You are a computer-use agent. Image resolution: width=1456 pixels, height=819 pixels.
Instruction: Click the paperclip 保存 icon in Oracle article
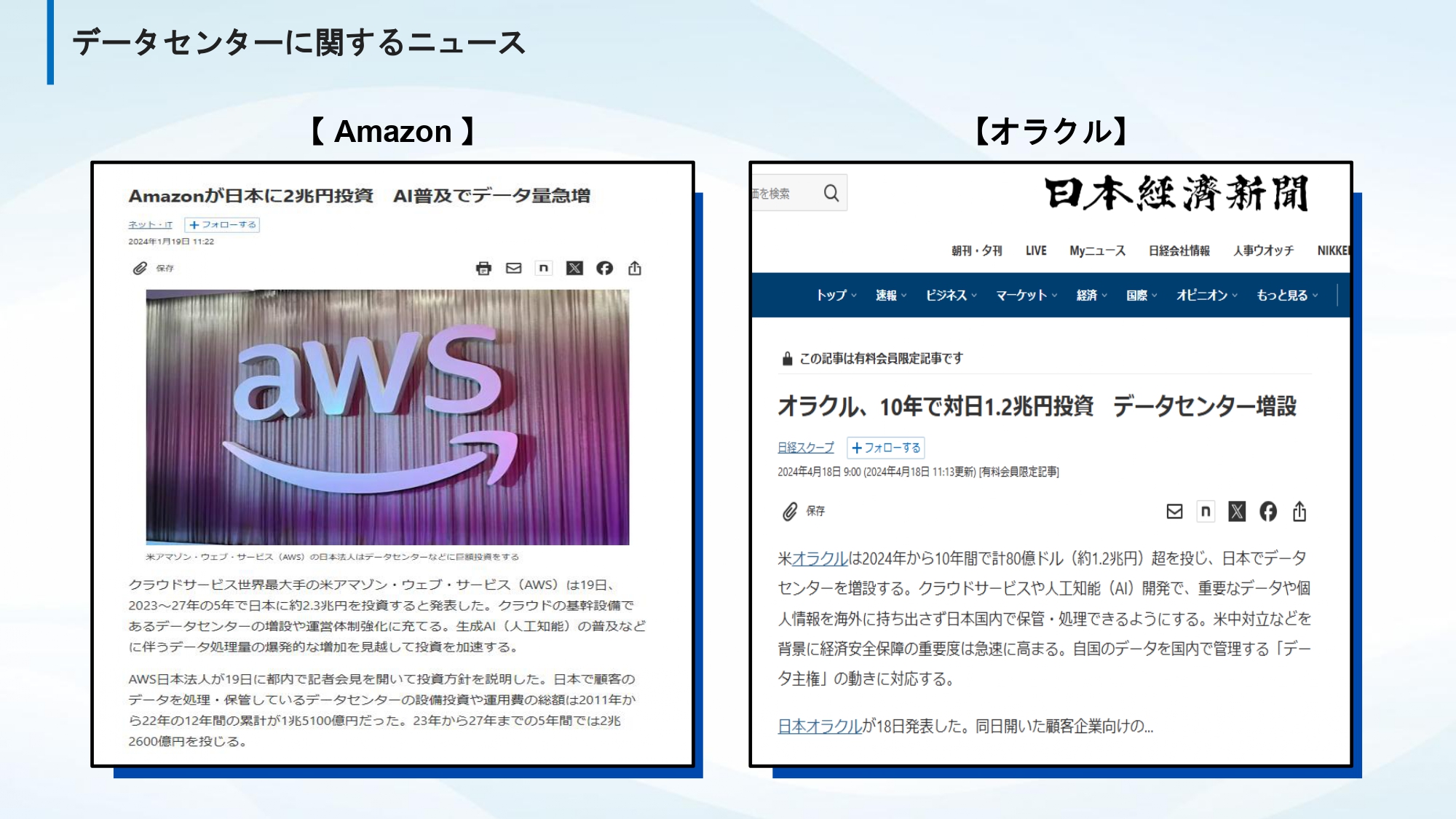(x=790, y=511)
